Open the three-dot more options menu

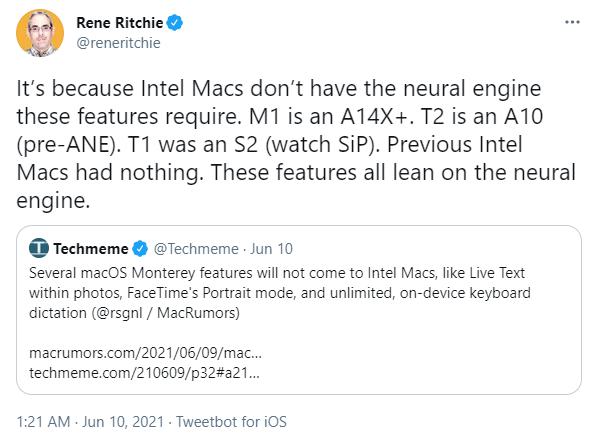[572, 22]
